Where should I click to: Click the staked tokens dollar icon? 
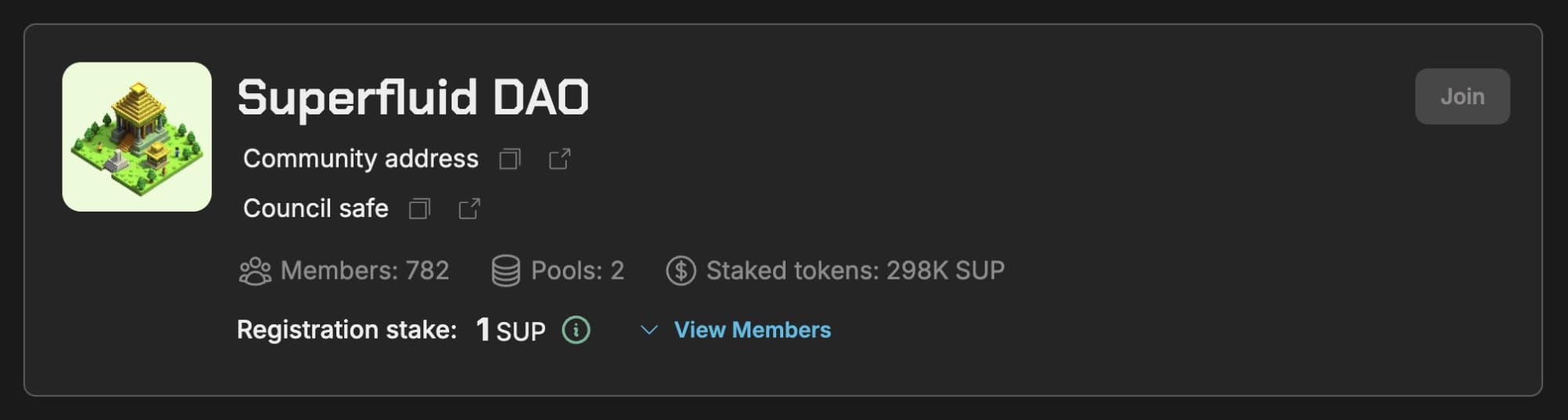click(681, 271)
